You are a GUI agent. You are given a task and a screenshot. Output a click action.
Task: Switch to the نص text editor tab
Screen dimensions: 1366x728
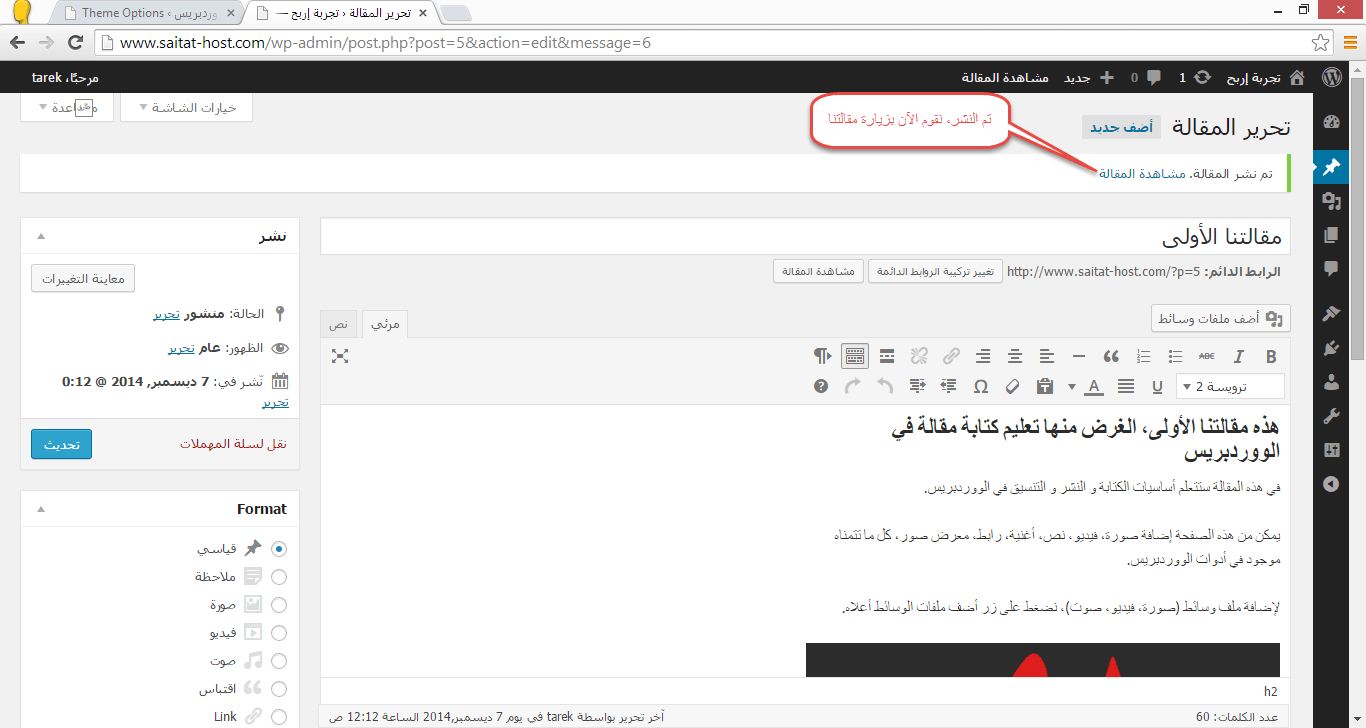coord(340,324)
